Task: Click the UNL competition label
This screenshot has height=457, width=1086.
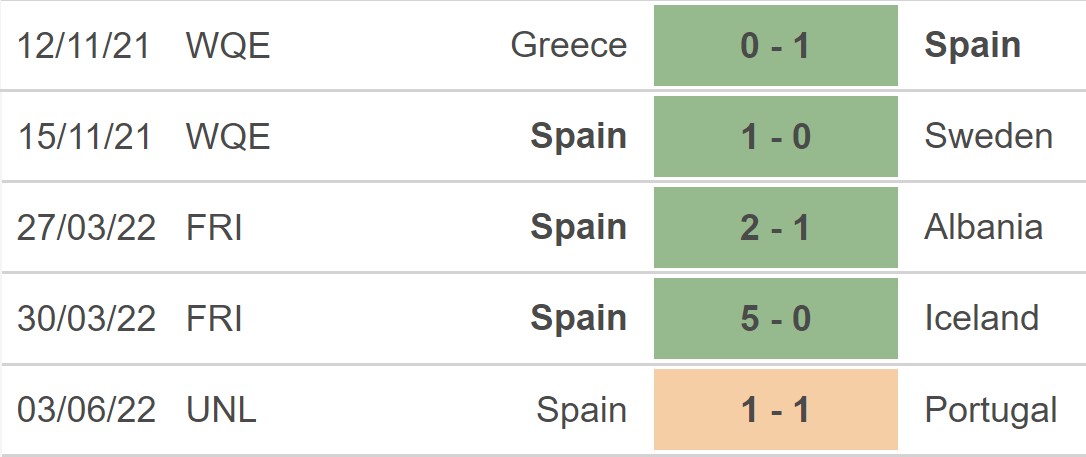Action: [x=221, y=410]
